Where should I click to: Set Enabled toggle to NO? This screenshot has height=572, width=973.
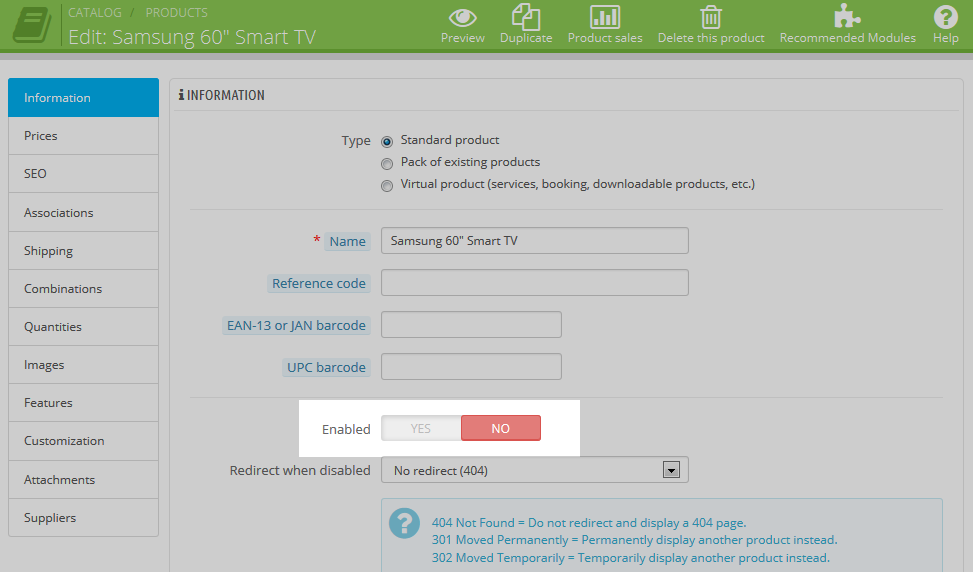501,428
